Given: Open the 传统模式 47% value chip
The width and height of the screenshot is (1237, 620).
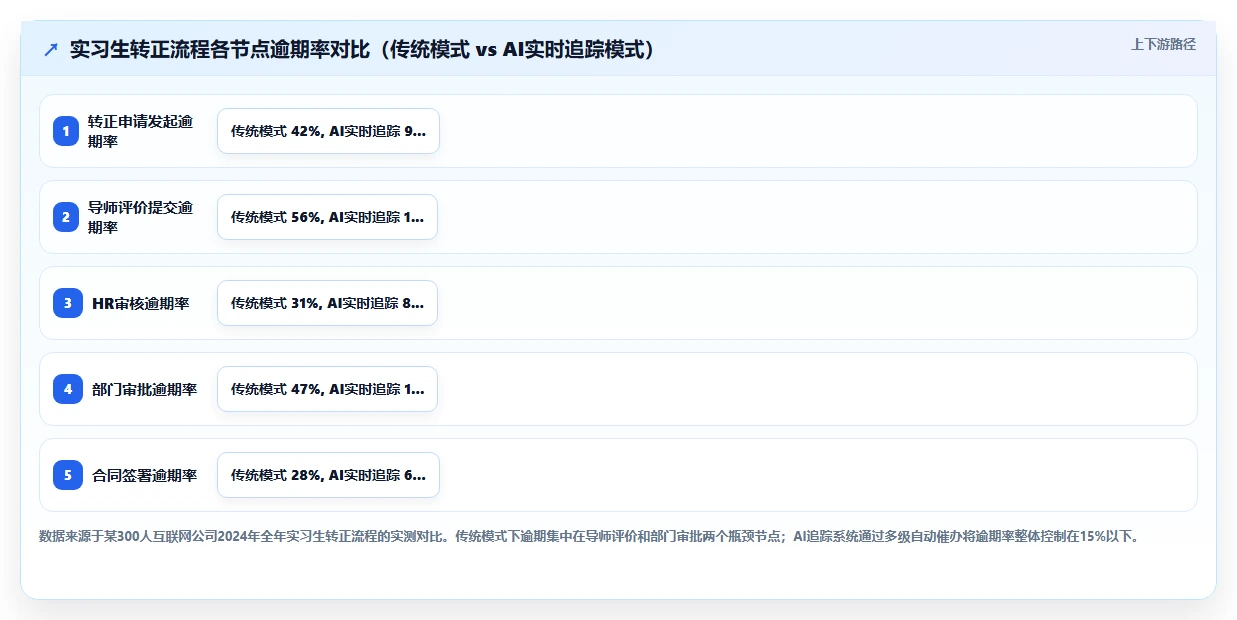Looking at the screenshot, I should pyautogui.click(x=327, y=389).
